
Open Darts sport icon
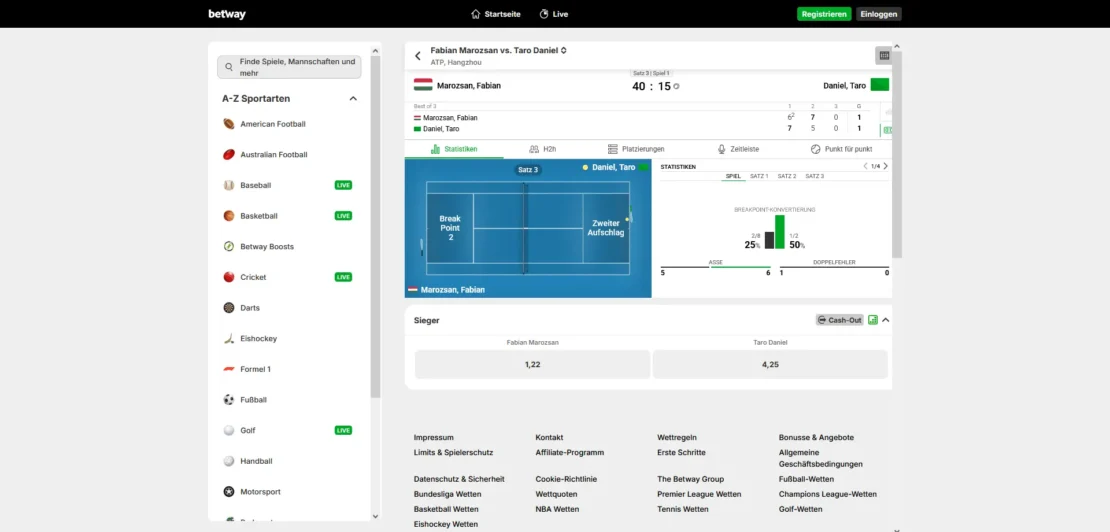click(229, 308)
